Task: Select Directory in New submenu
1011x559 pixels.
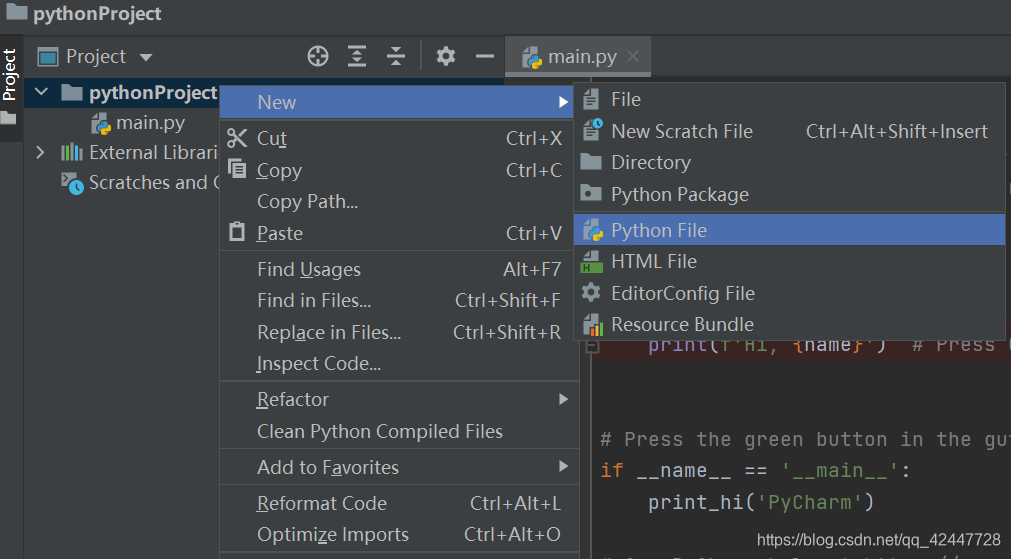Action: (789, 162)
